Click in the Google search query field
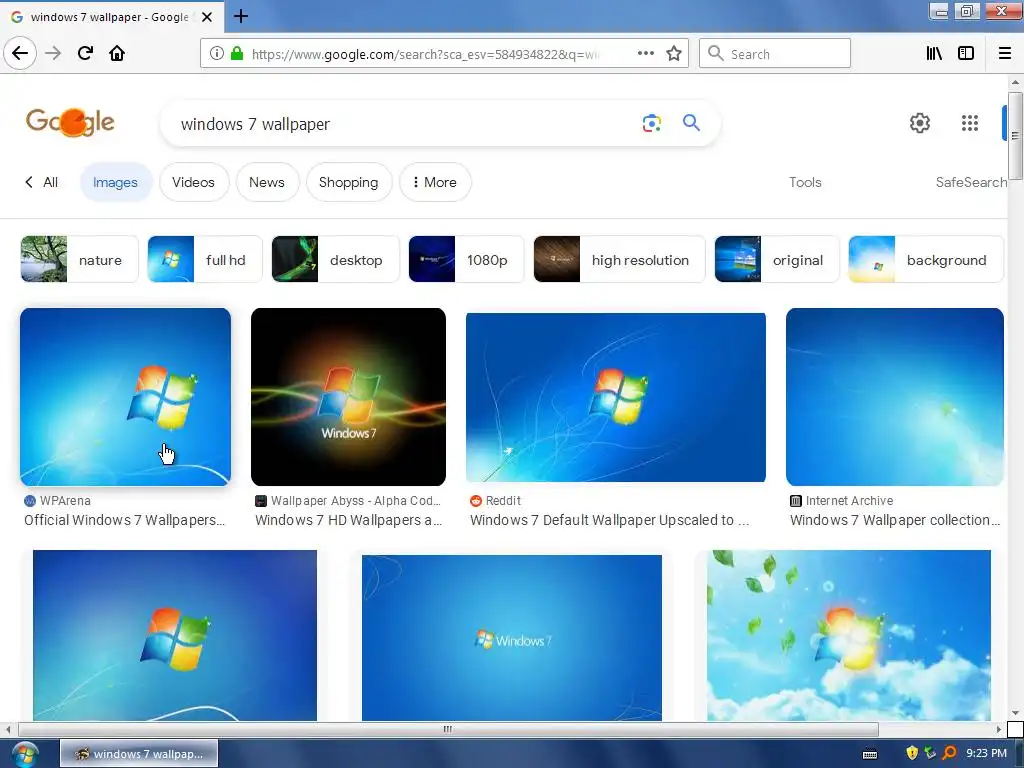The image size is (1024, 768). click(x=405, y=124)
